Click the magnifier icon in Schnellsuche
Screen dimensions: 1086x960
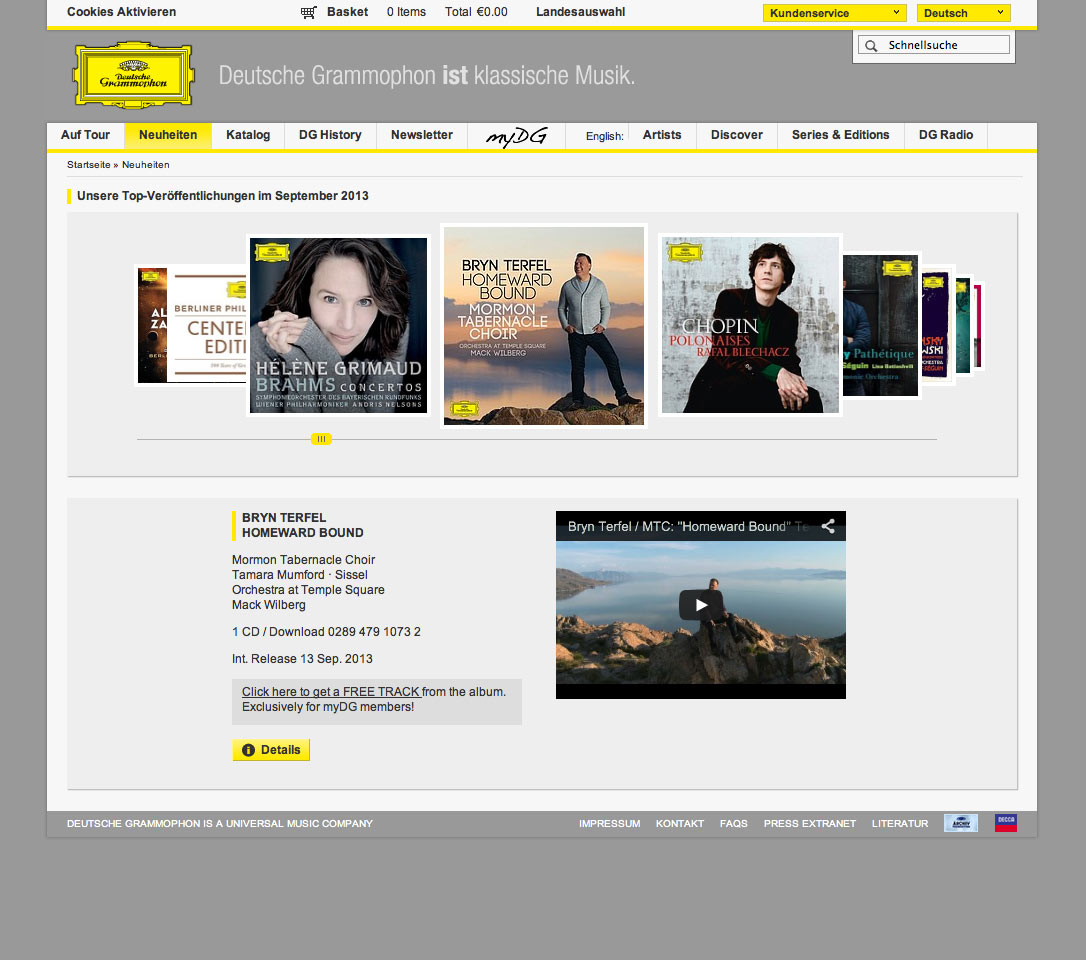point(871,46)
